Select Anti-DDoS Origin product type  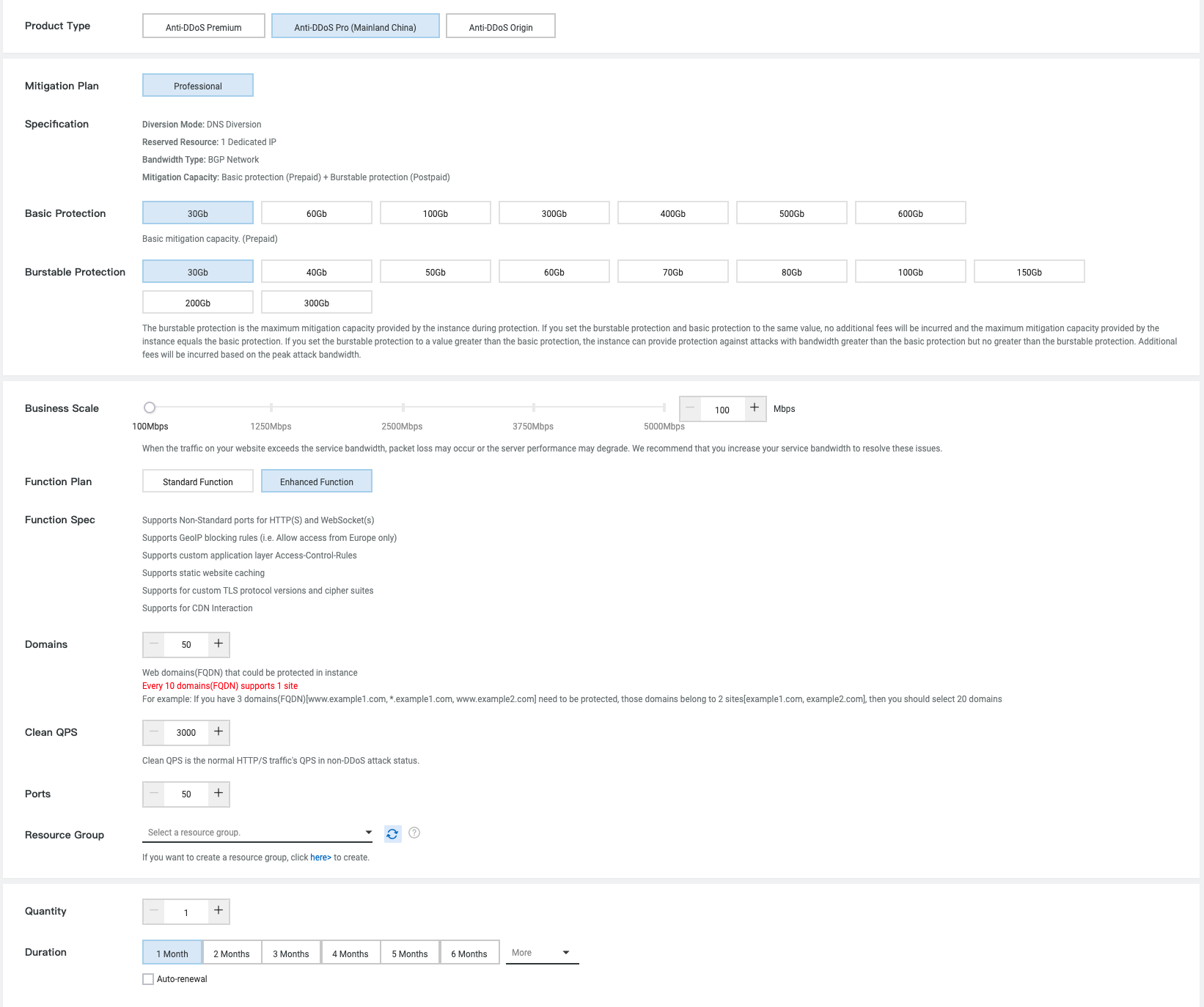pyautogui.click(x=501, y=26)
